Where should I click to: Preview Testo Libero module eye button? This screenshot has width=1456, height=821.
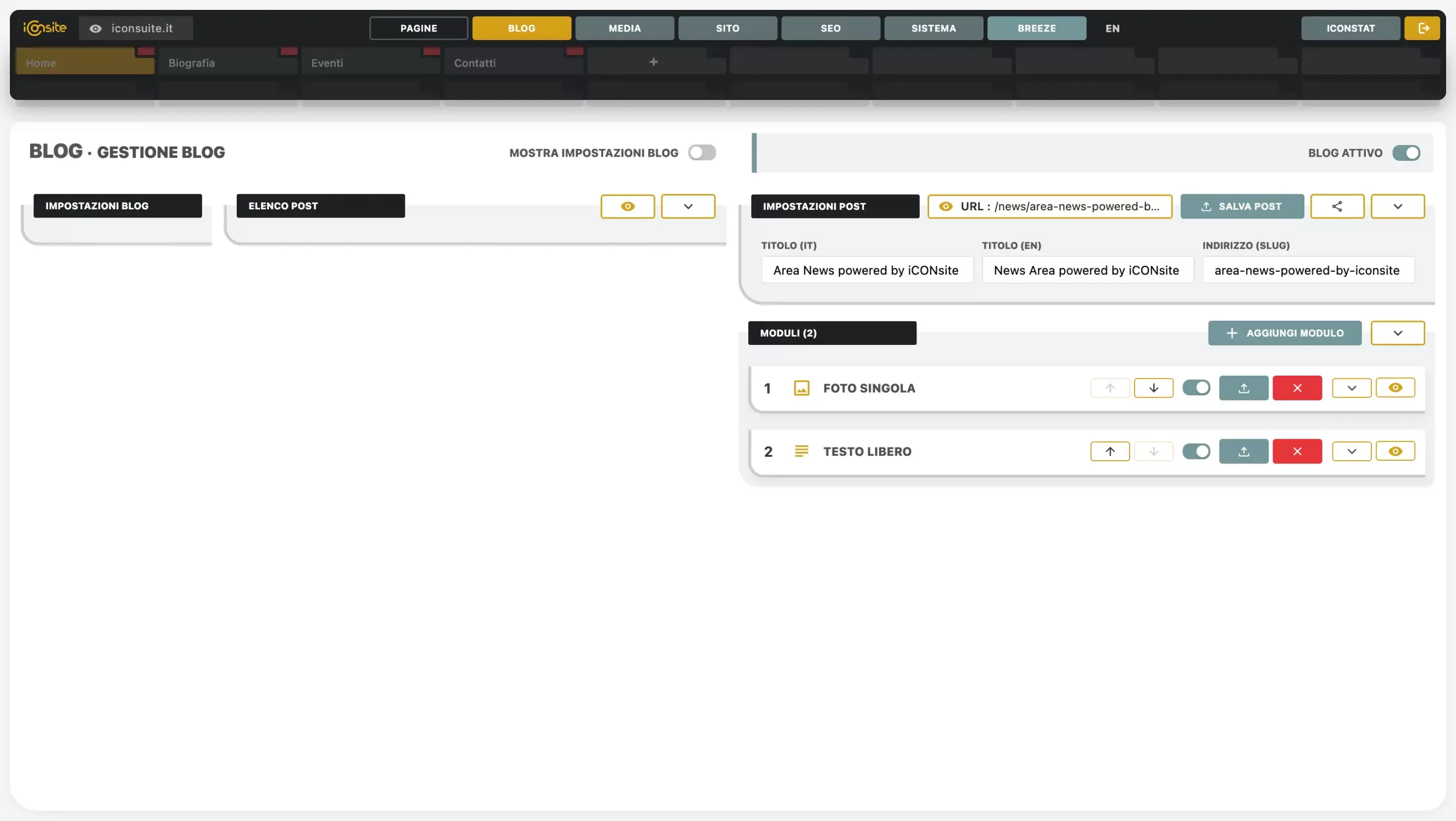[1395, 451]
